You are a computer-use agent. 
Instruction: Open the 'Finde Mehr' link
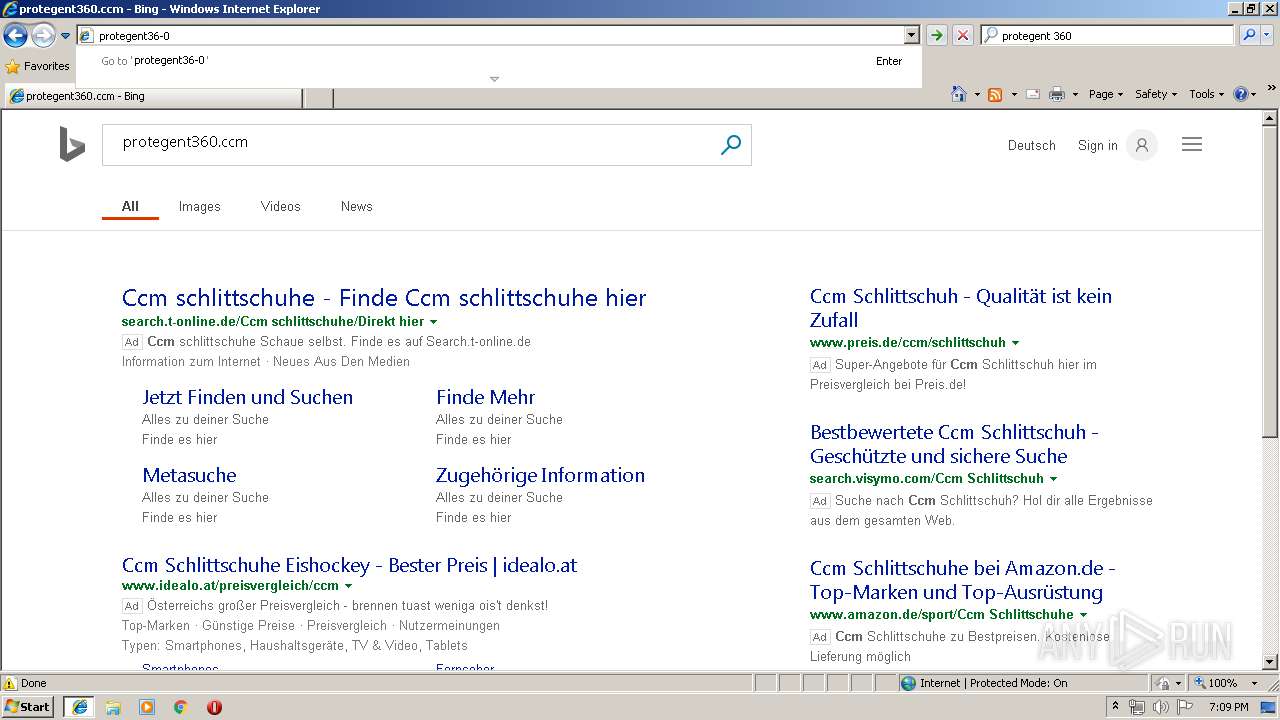pos(485,397)
